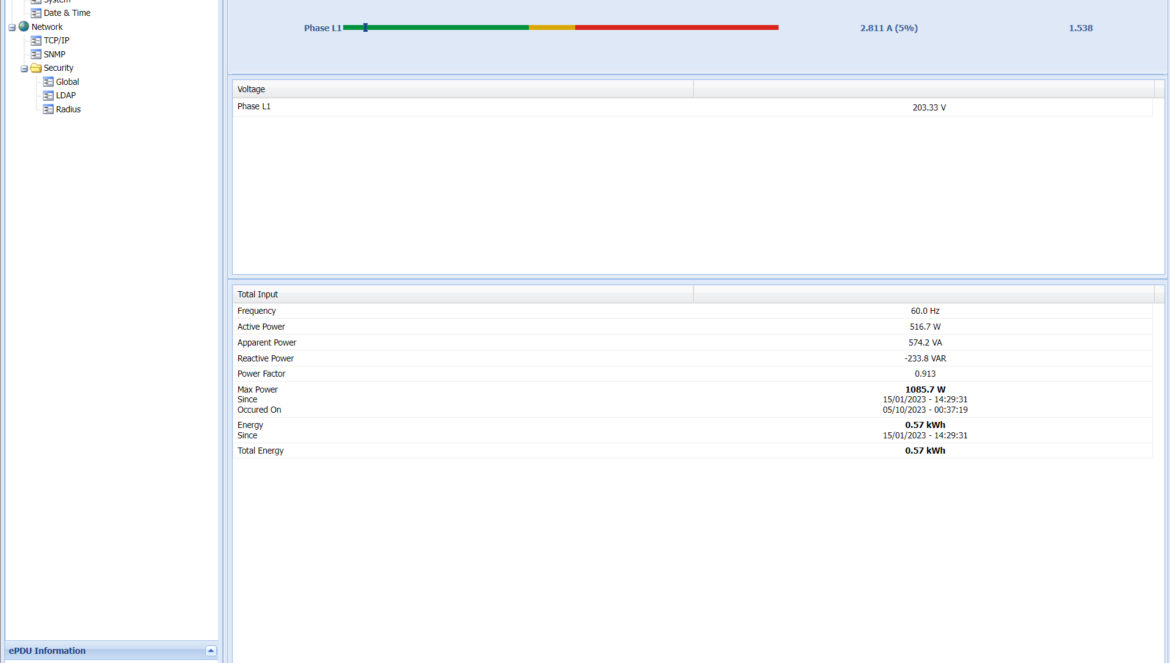Viewport: 1170px width, 663px height.
Task: Click the Date & Time page icon
Action: (x=36, y=13)
